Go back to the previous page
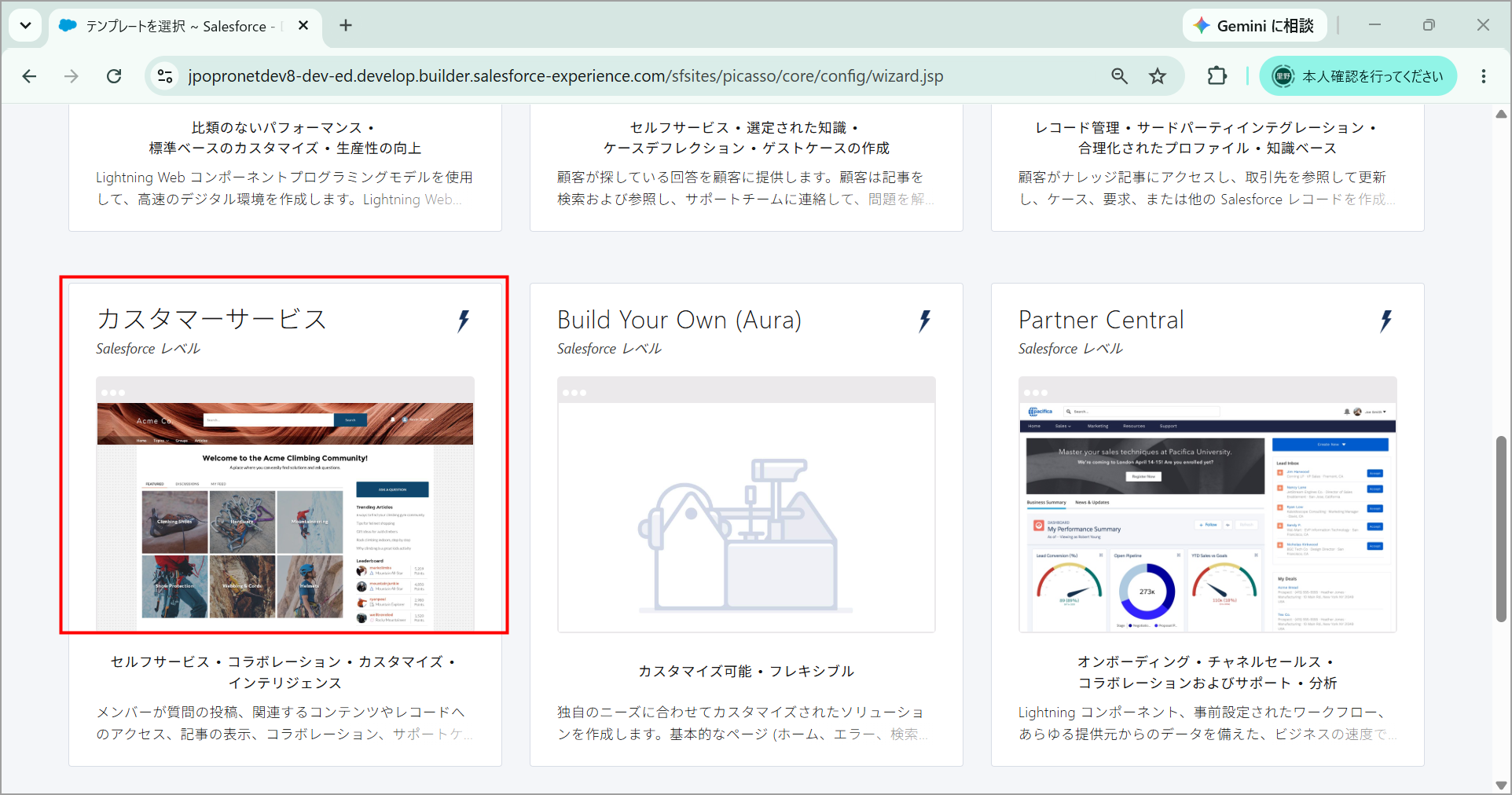This screenshot has height=795, width=1512. click(30, 76)
